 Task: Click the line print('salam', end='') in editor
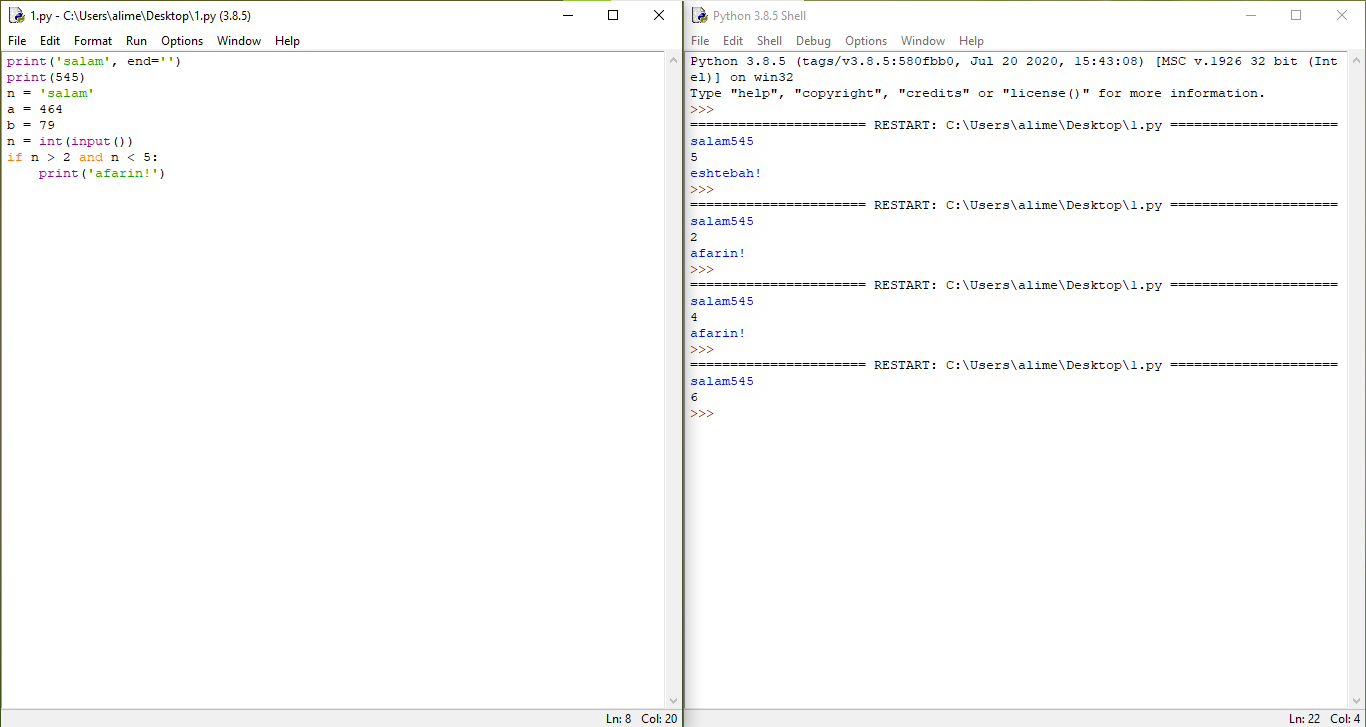(x=94, y=61)
